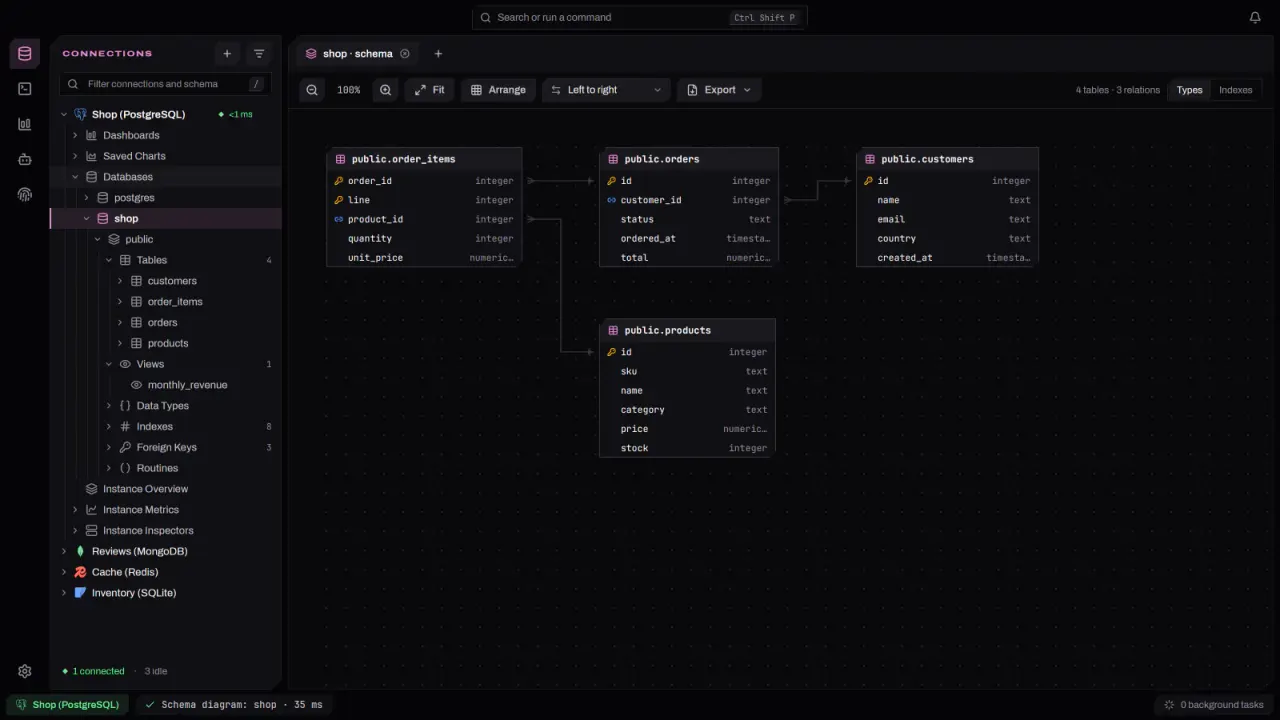Image resolution: width=1280 pixels, height=720 pixels.
Task: Open the database connections sidebar icon
Action: coord(25,54)
